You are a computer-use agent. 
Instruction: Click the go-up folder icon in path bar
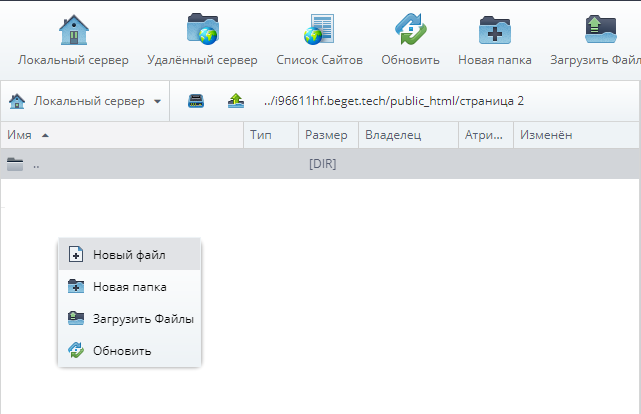(236, 101)
